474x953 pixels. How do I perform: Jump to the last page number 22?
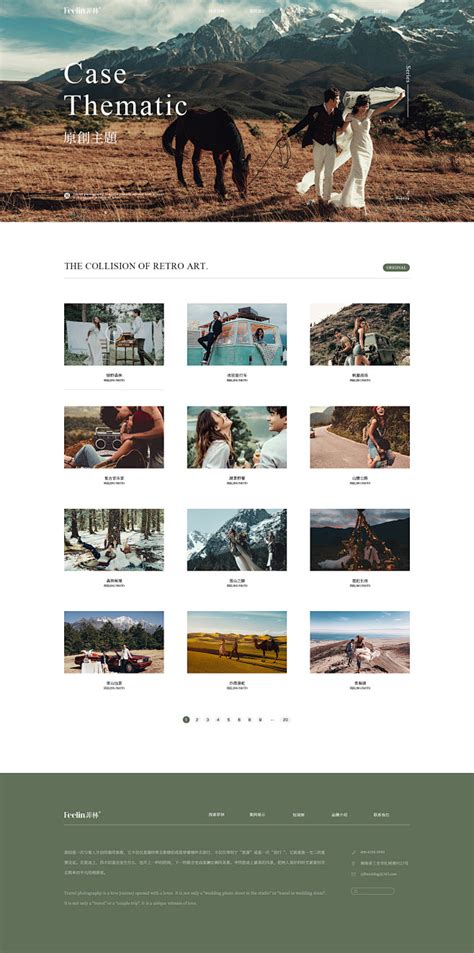tap(285, 720)
